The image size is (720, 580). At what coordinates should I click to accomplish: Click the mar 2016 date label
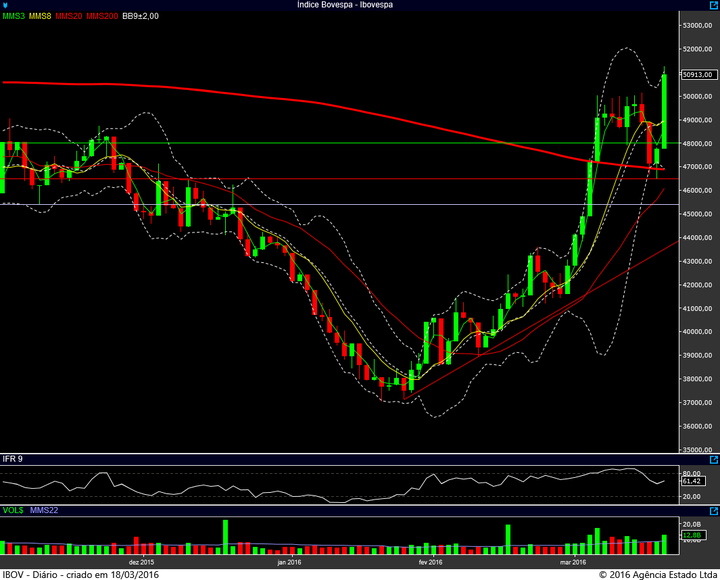(x=573, y=562)
